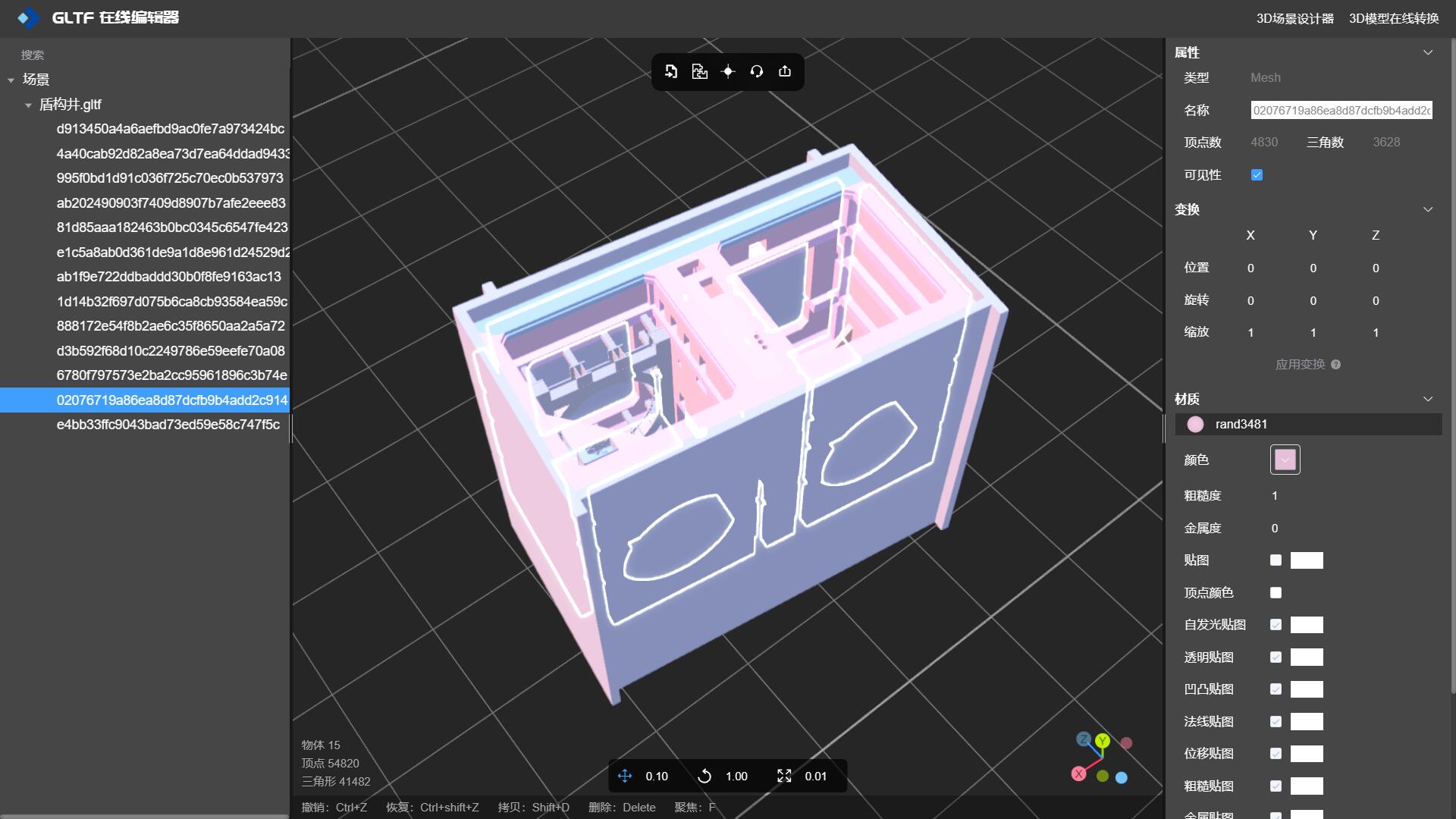Screen dimensions: 1456x819
Task: Click the 应用变换 button
Action: 1300,365
